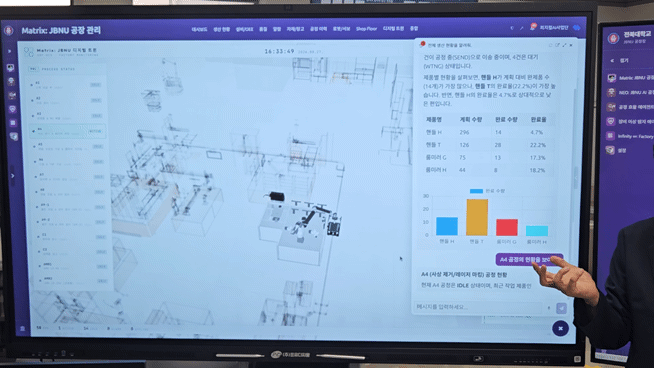The image size is (654, 368).
Task: Select process A2 in process status list
Action: pos(67,100)
